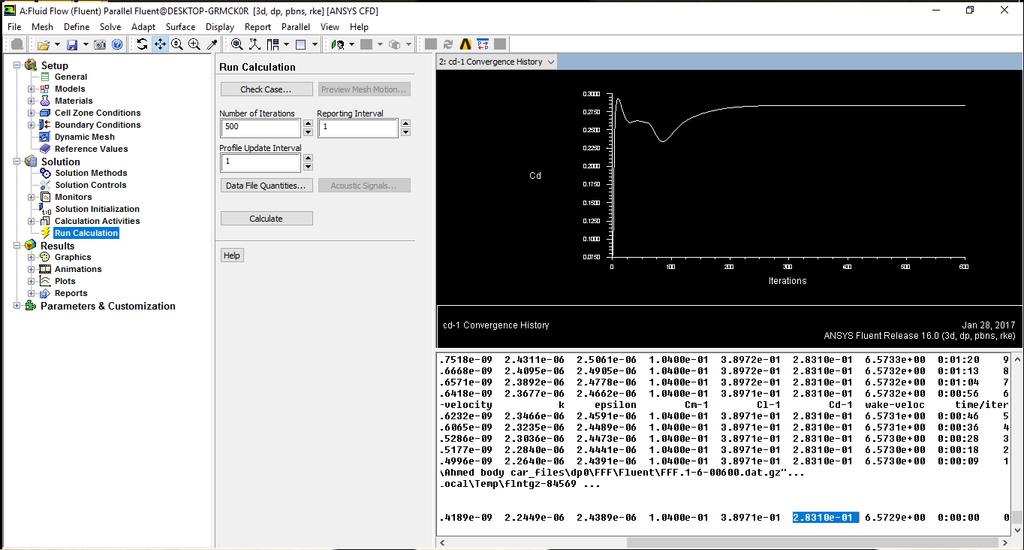
Task: Click highlighted 2.8310e-01 console value
Action: tap(825, 517)
